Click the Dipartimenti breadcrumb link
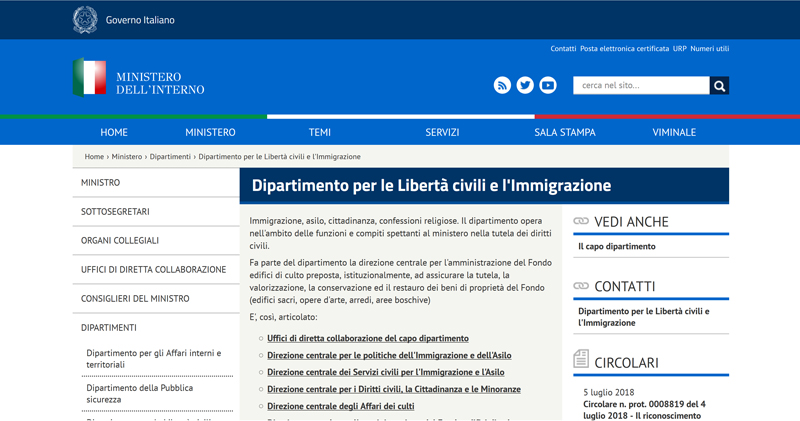800x421 pixels. pyautogui.click(x=170, y=157)
